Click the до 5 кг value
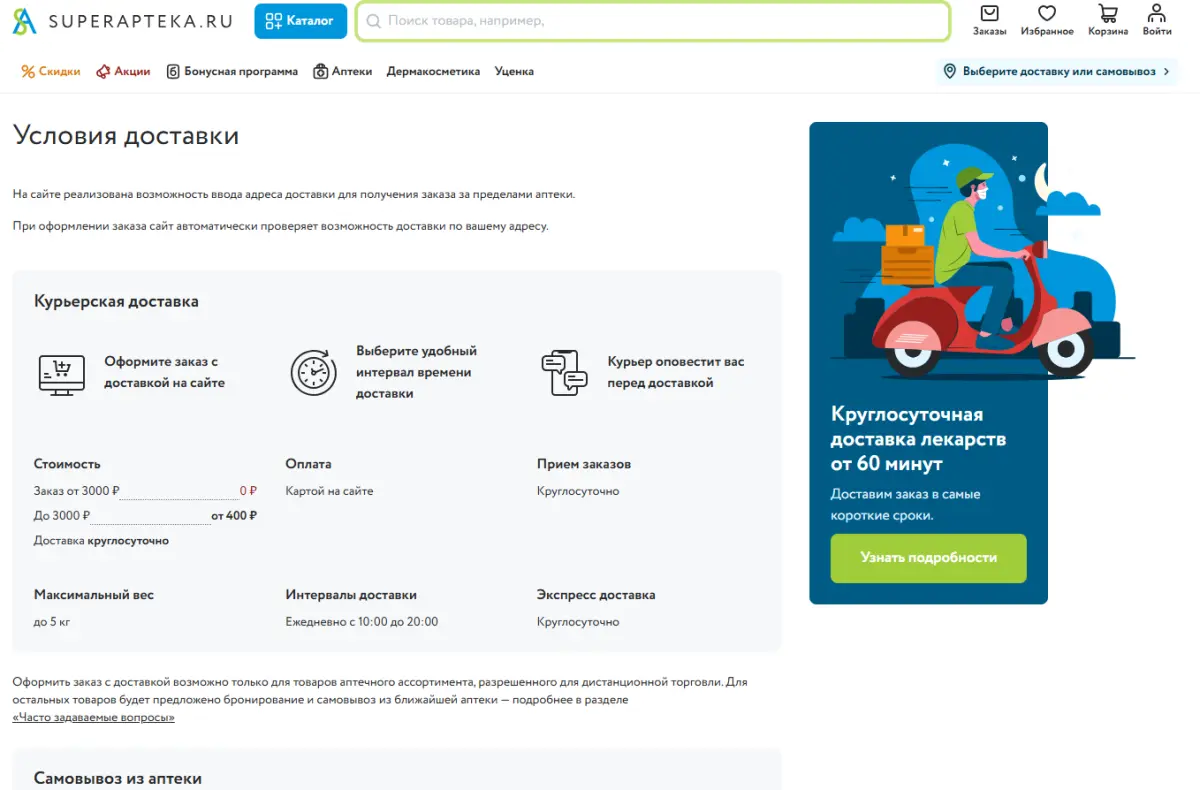 [x=52, y=622]
